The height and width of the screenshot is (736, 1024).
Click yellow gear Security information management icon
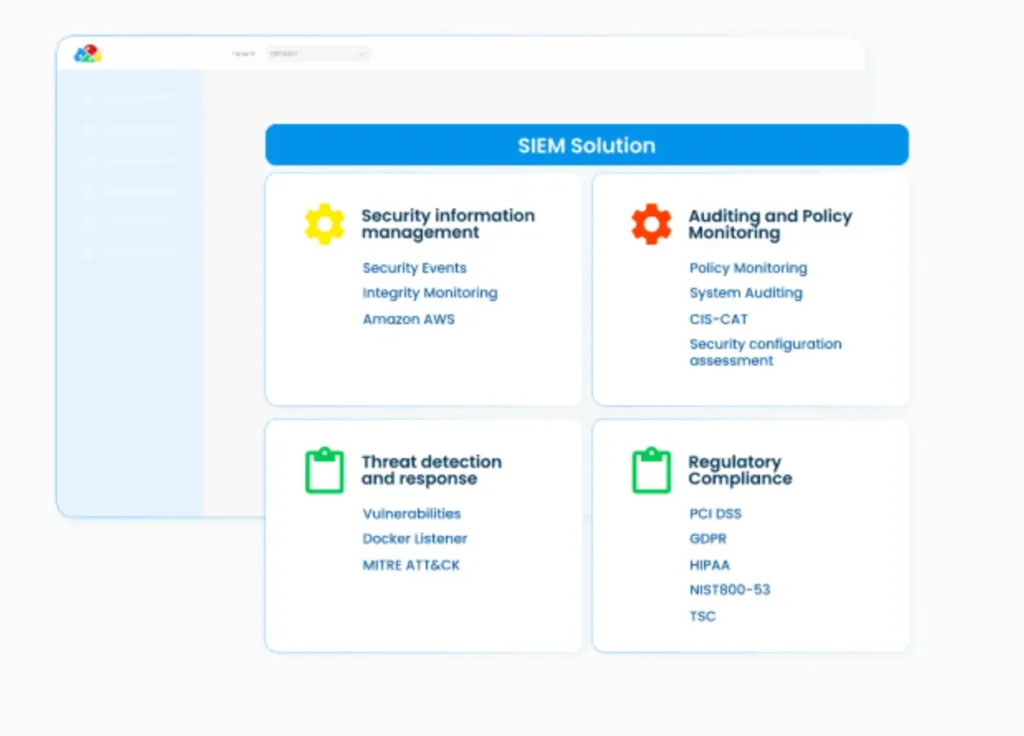click(x=325, y=224)
